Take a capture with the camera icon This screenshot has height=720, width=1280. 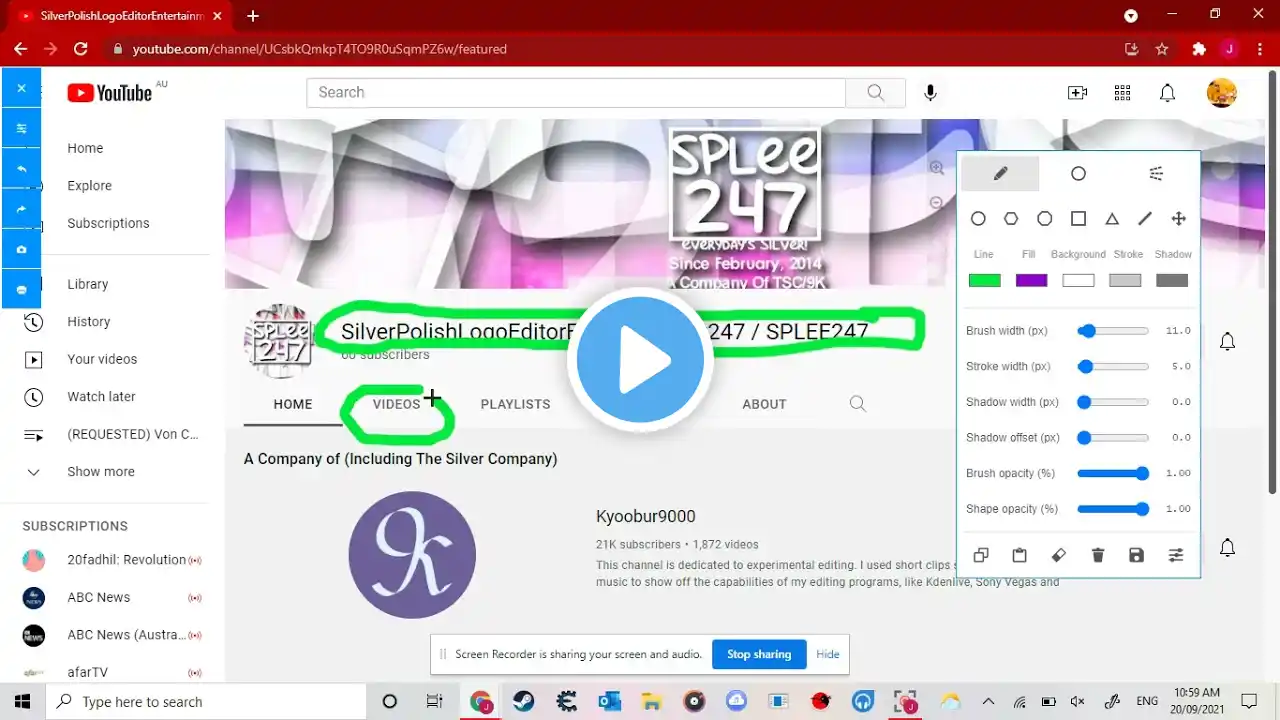tap(21, 249)
